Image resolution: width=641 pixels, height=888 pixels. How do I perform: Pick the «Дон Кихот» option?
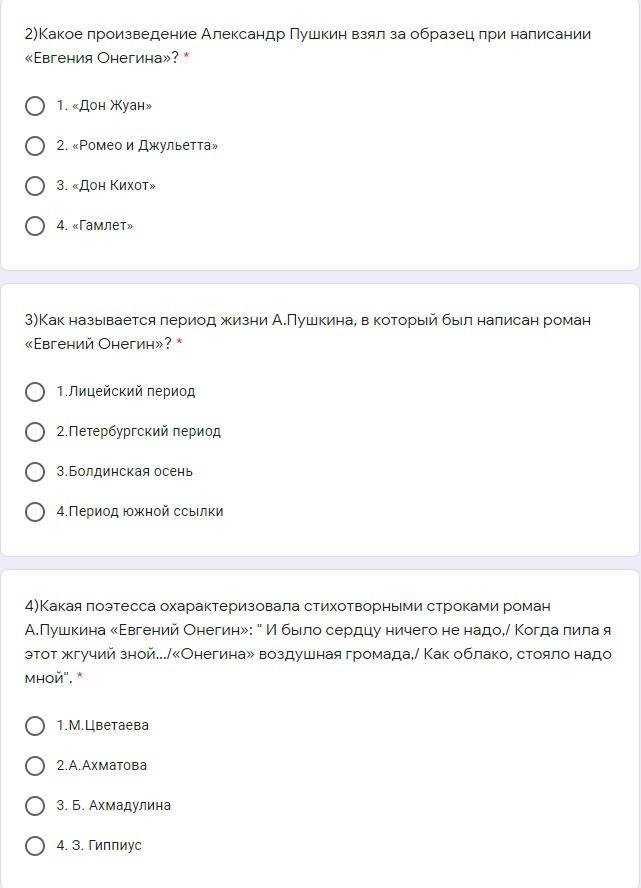pyautogui.click(x=35, y=186)
